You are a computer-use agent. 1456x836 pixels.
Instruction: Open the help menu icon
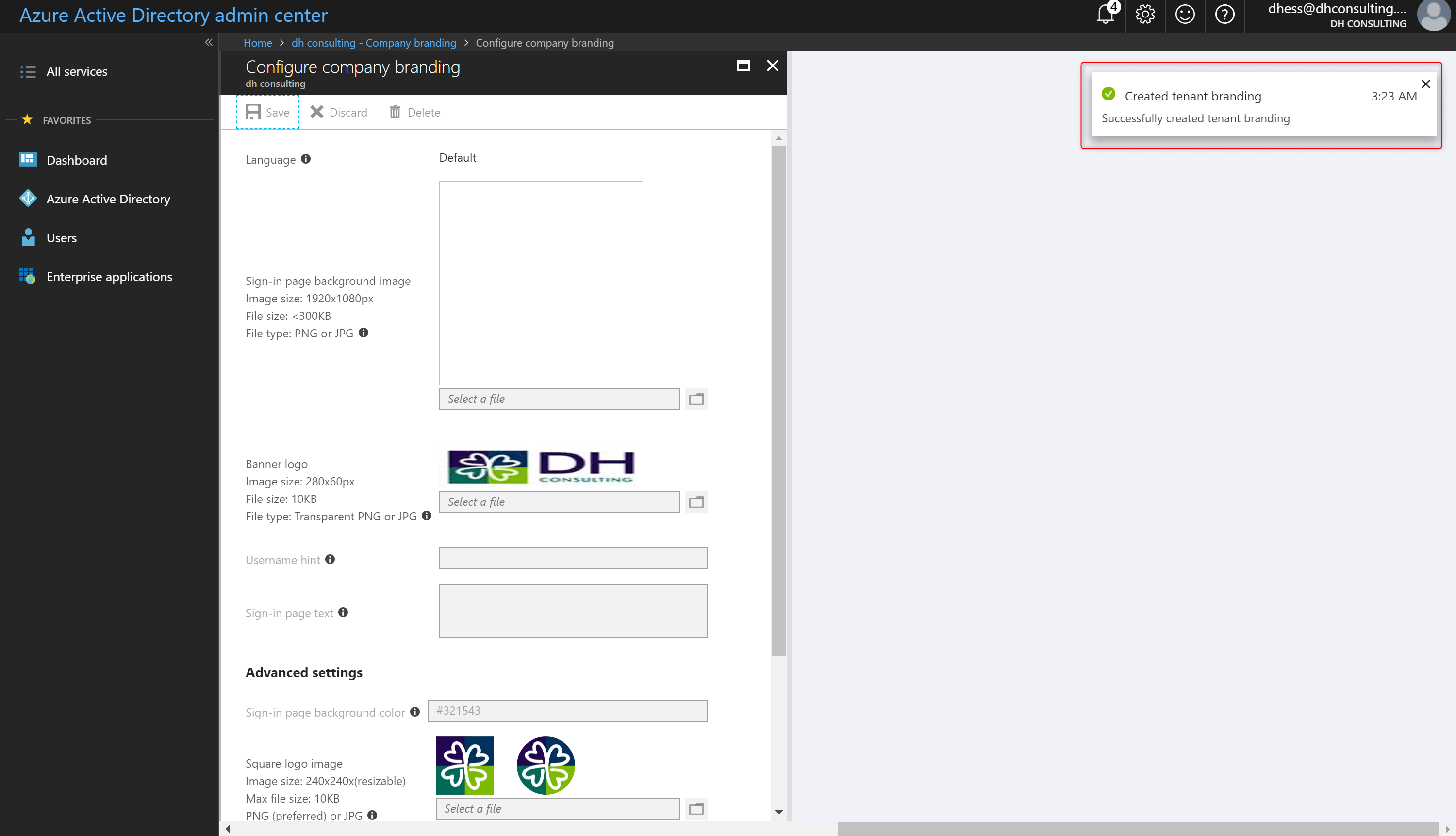click(1224, 16)
